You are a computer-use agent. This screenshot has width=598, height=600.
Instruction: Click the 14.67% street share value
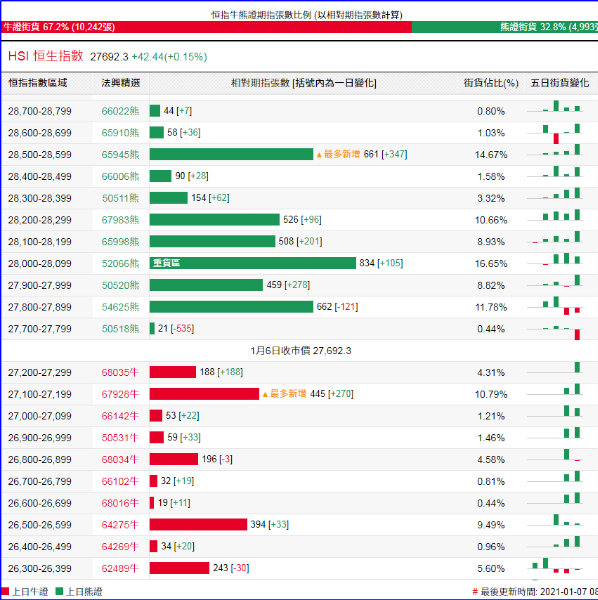click(x=491, y=155)
